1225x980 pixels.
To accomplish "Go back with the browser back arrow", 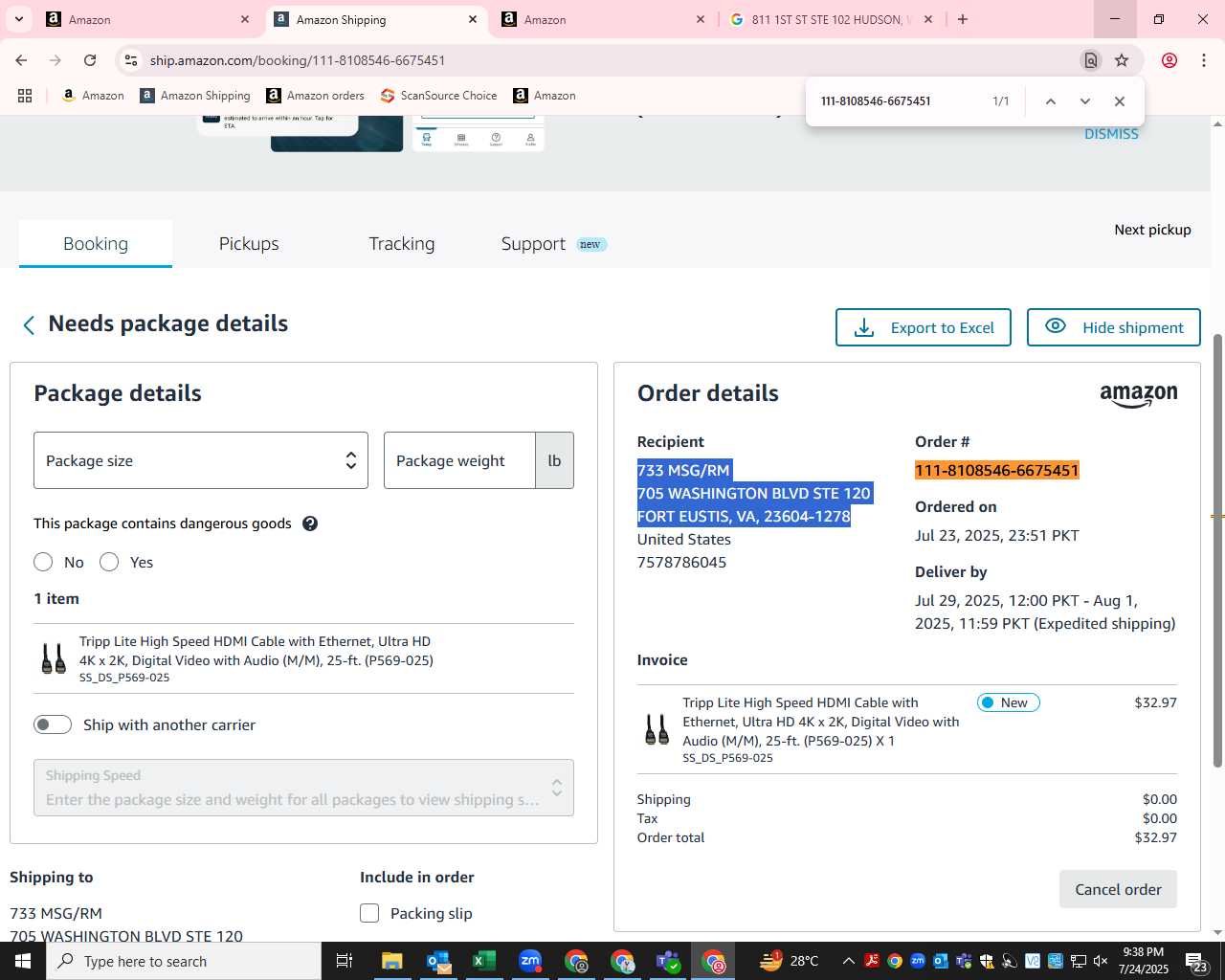I will pos(21,60).
